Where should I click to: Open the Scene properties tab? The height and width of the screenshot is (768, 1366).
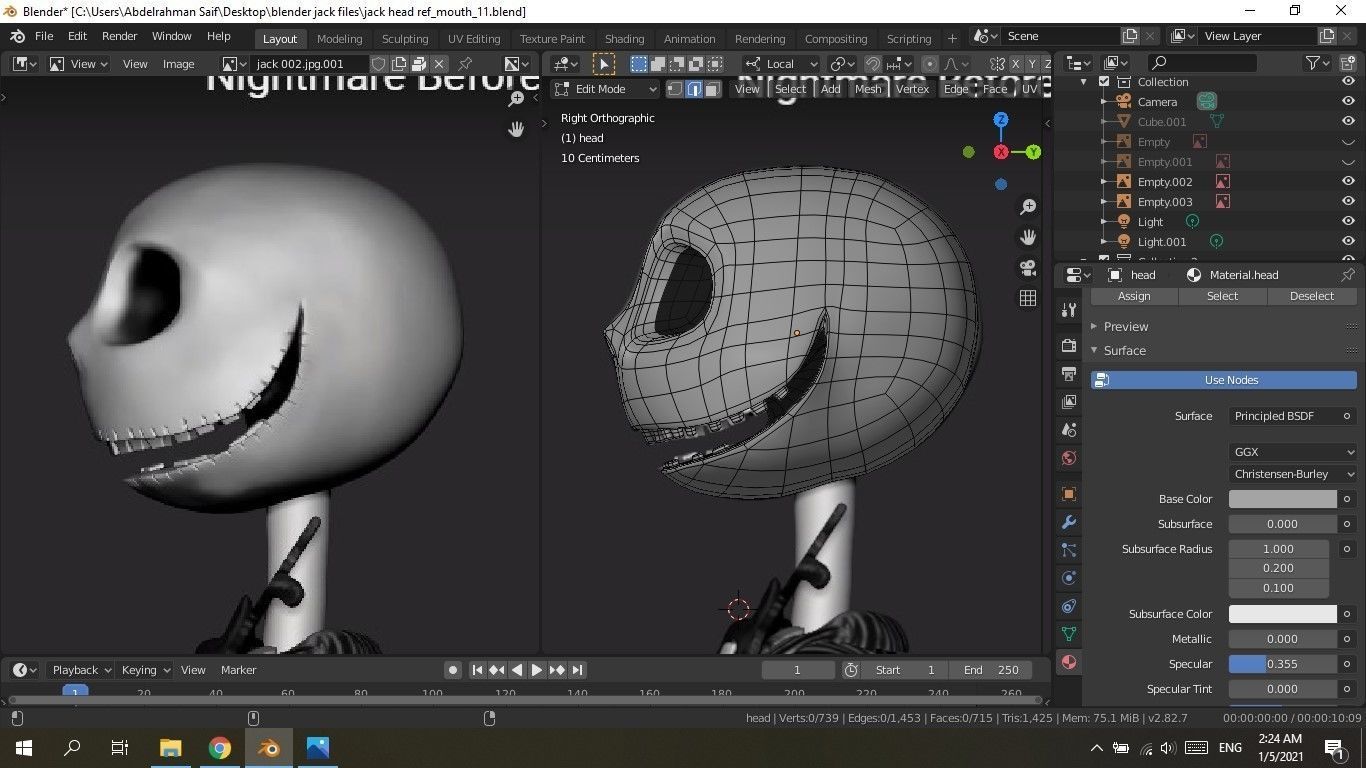click(x=1069, y=430)
